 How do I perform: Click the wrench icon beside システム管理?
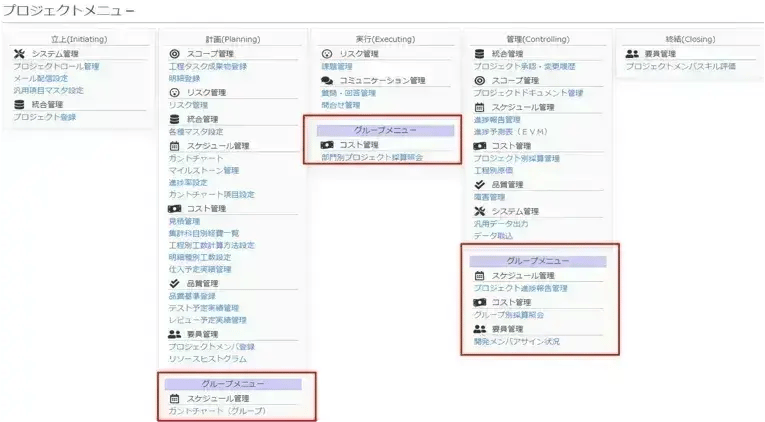point(20,54)
